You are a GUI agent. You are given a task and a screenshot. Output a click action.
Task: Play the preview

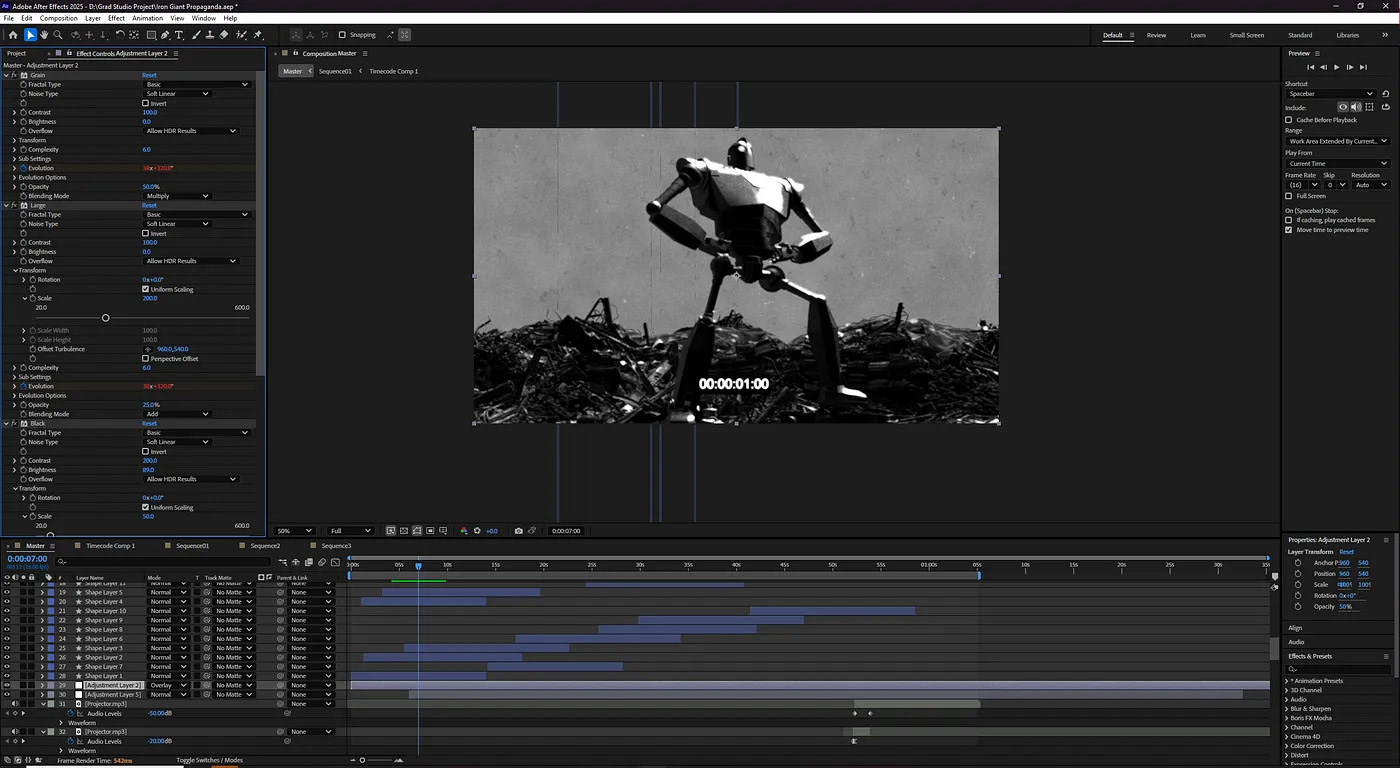coord(1336,67)
